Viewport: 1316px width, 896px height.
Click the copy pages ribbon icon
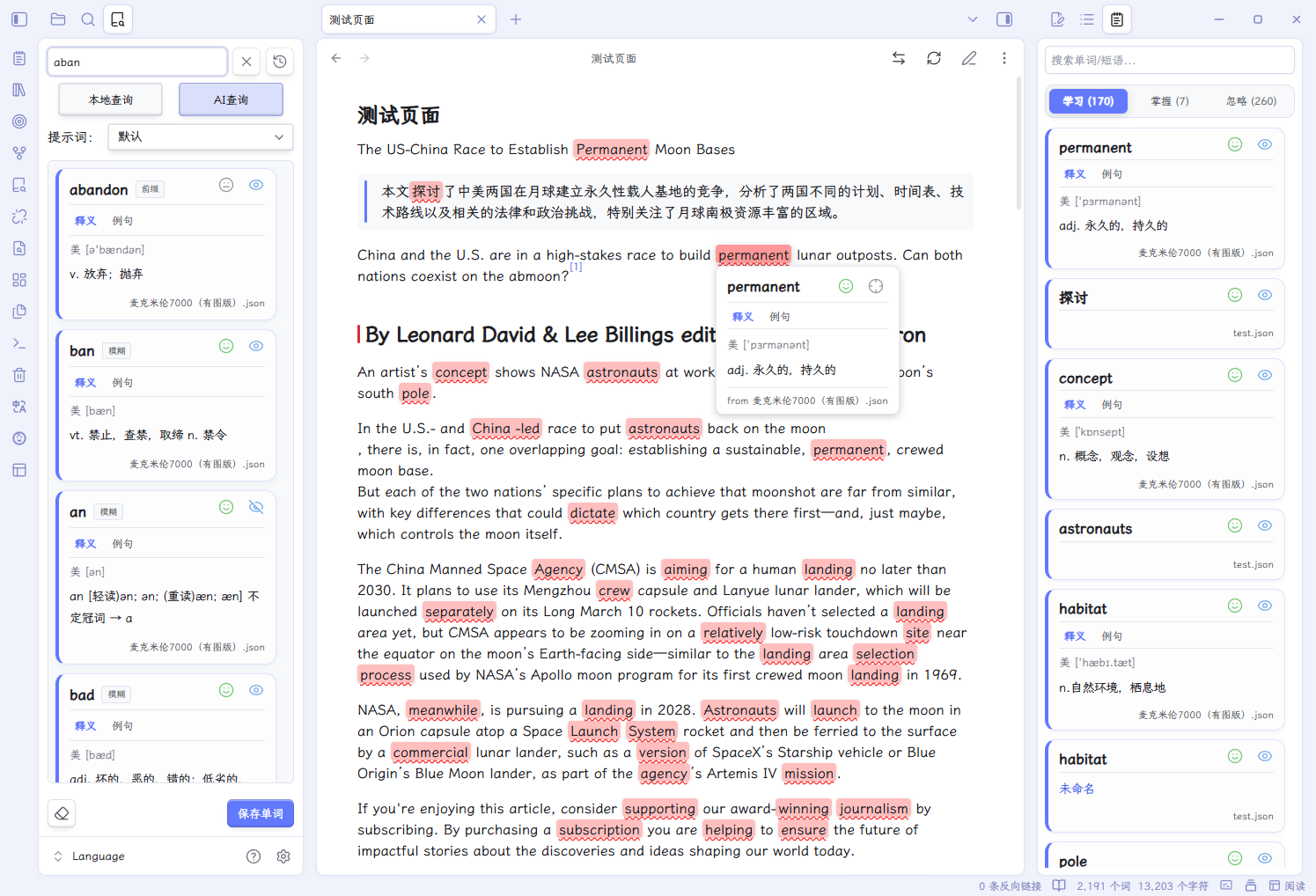(19, 312)
